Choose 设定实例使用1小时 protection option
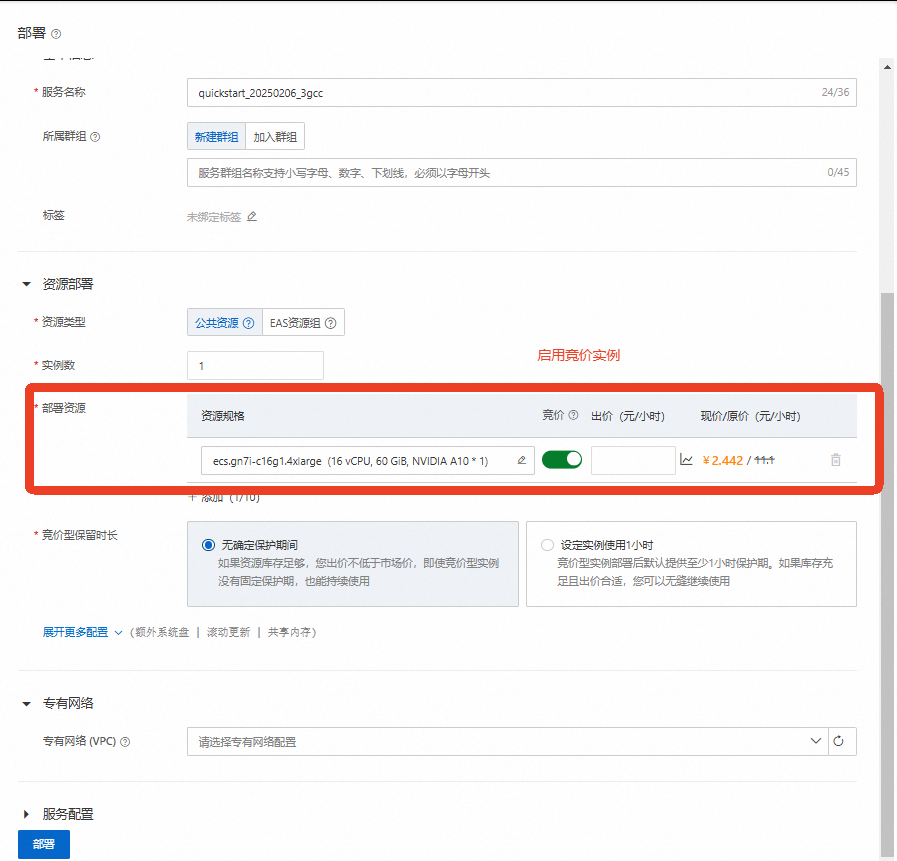The image size is (897, 861). (547, 544)
